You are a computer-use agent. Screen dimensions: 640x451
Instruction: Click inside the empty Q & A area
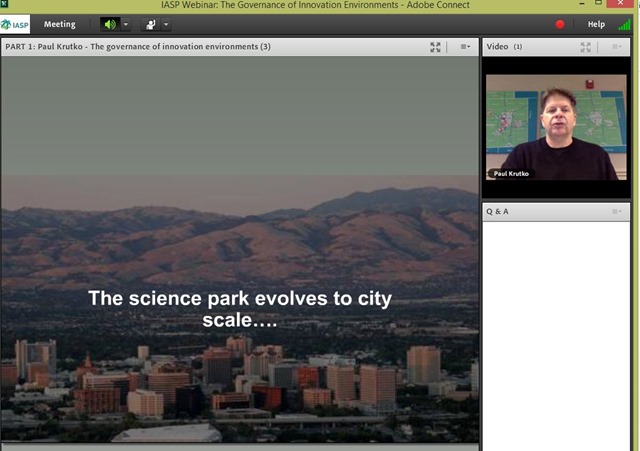(x=556, y=335)
